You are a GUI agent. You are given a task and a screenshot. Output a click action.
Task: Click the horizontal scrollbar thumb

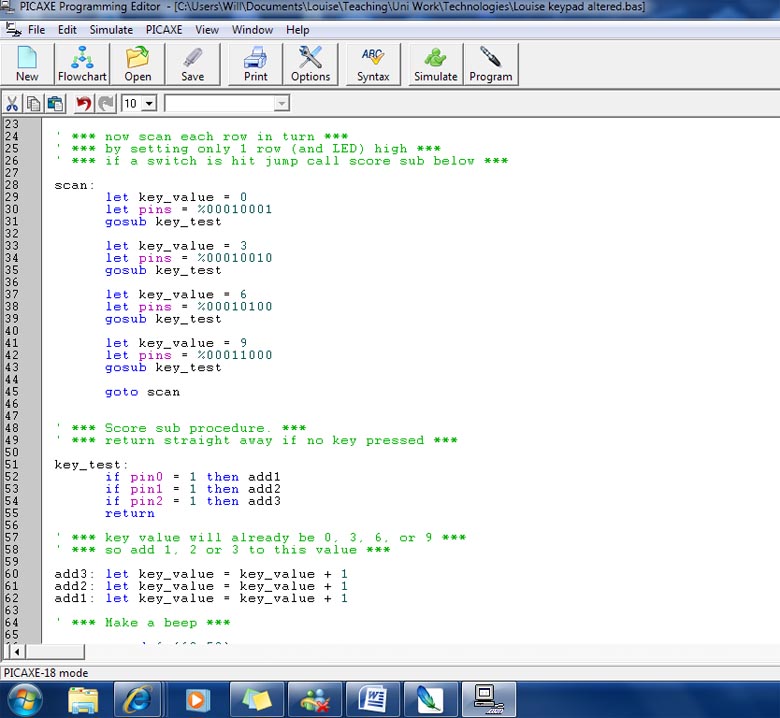(x=55, y=651)
